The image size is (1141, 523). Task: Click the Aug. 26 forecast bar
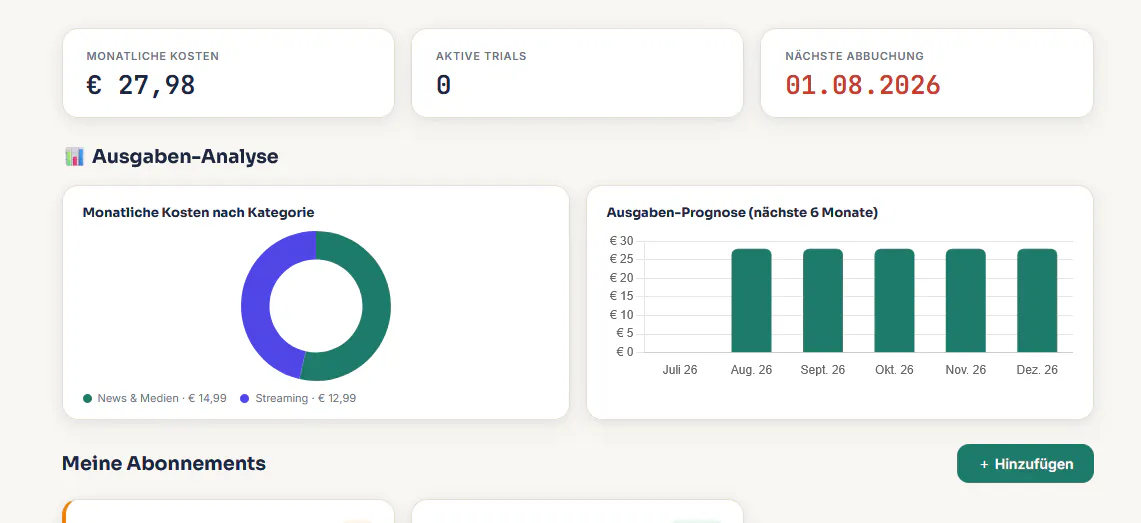tap(751, 300)
